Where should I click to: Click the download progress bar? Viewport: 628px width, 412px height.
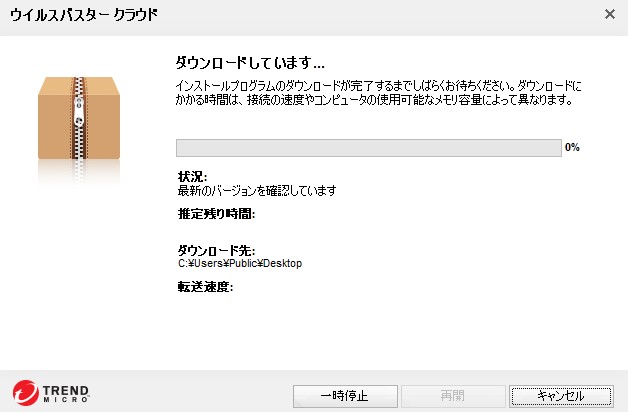368,148
